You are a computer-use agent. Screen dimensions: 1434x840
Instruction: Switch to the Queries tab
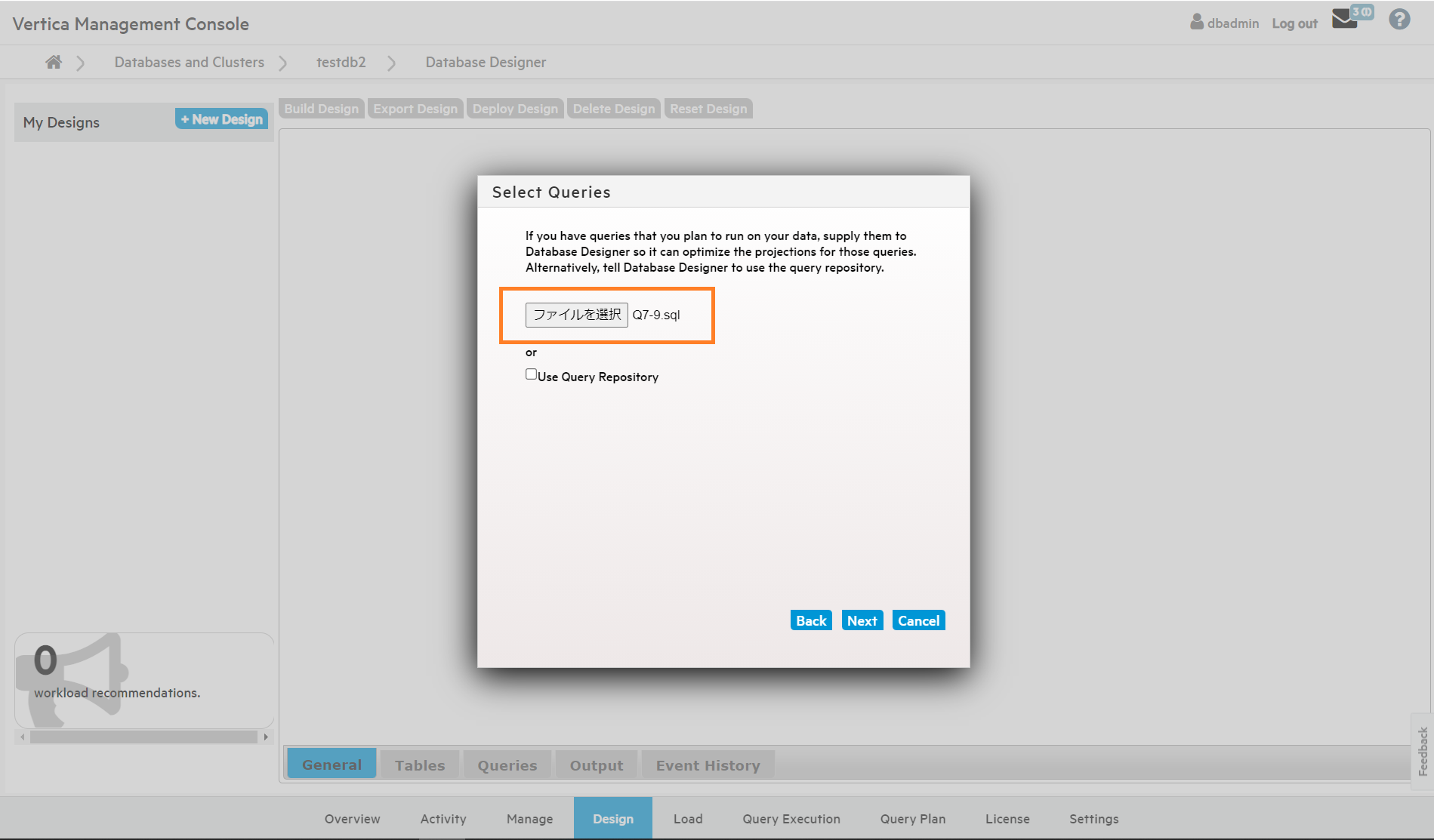point(507,765)
